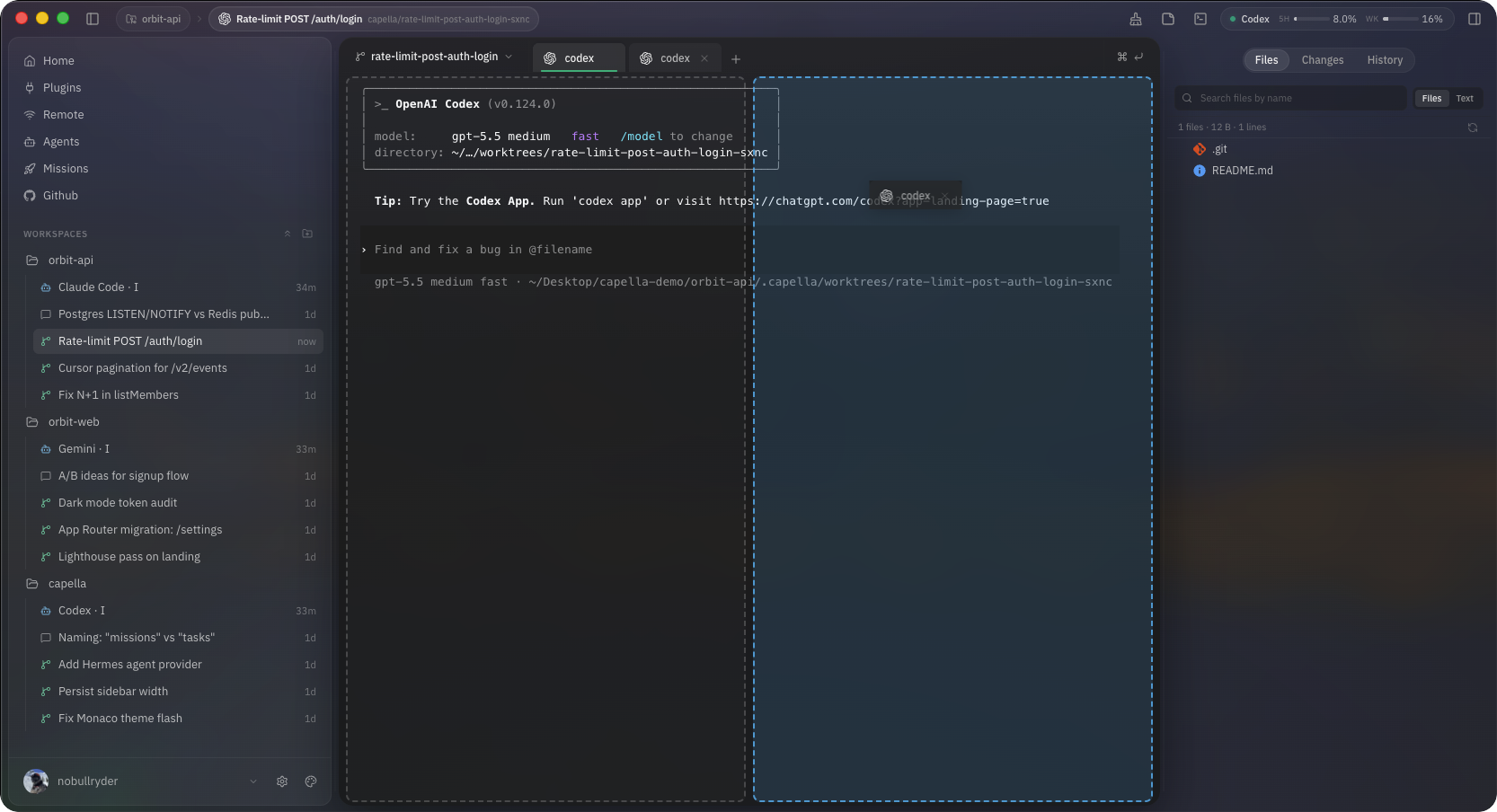This screenshot has height=812, width=1497.
Task: Click the command-enter shortcut icon
Action: 1130,57
